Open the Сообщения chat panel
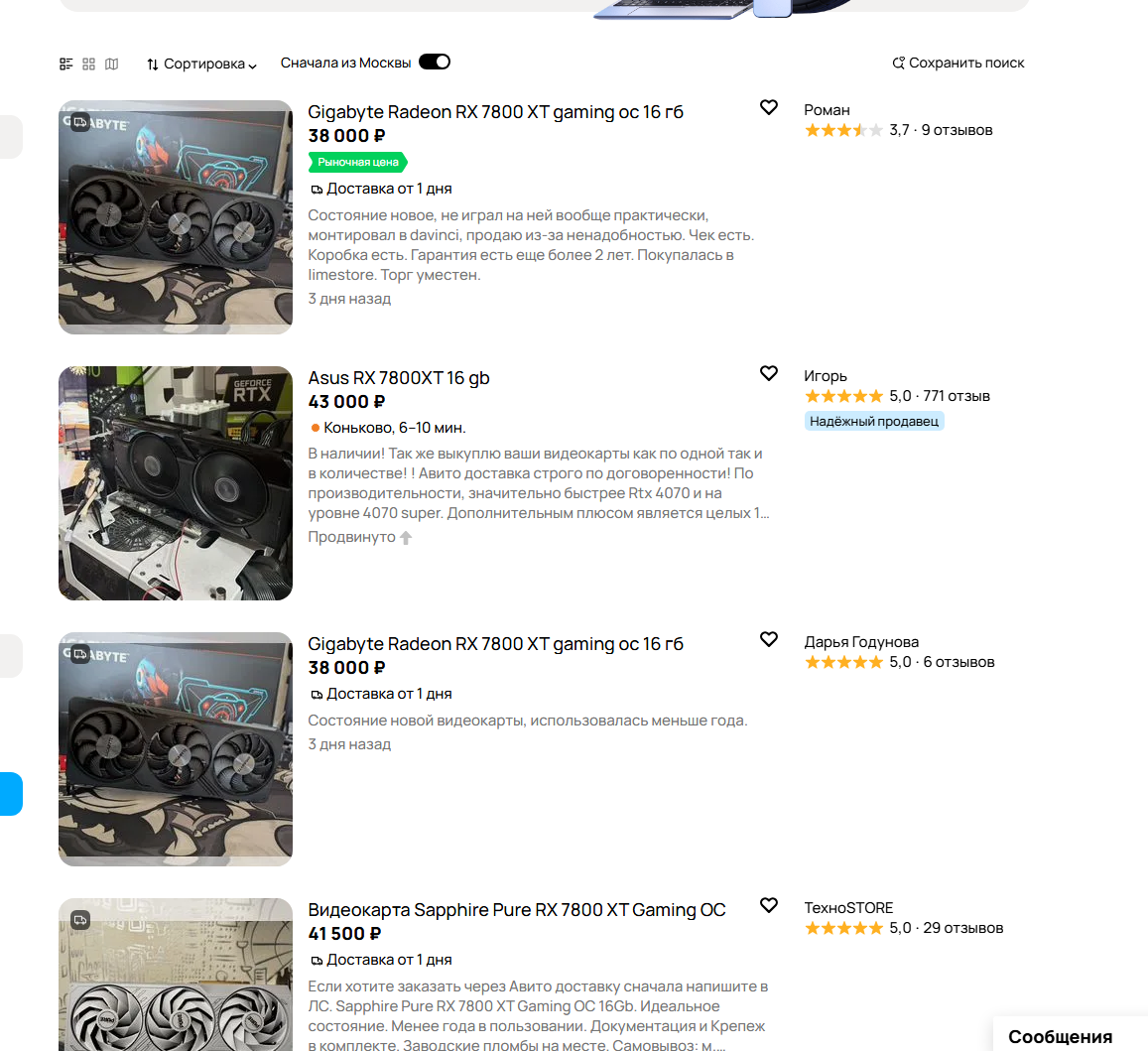Viewport: 1148px width, 1051px height. [x=1060, y=1036]
